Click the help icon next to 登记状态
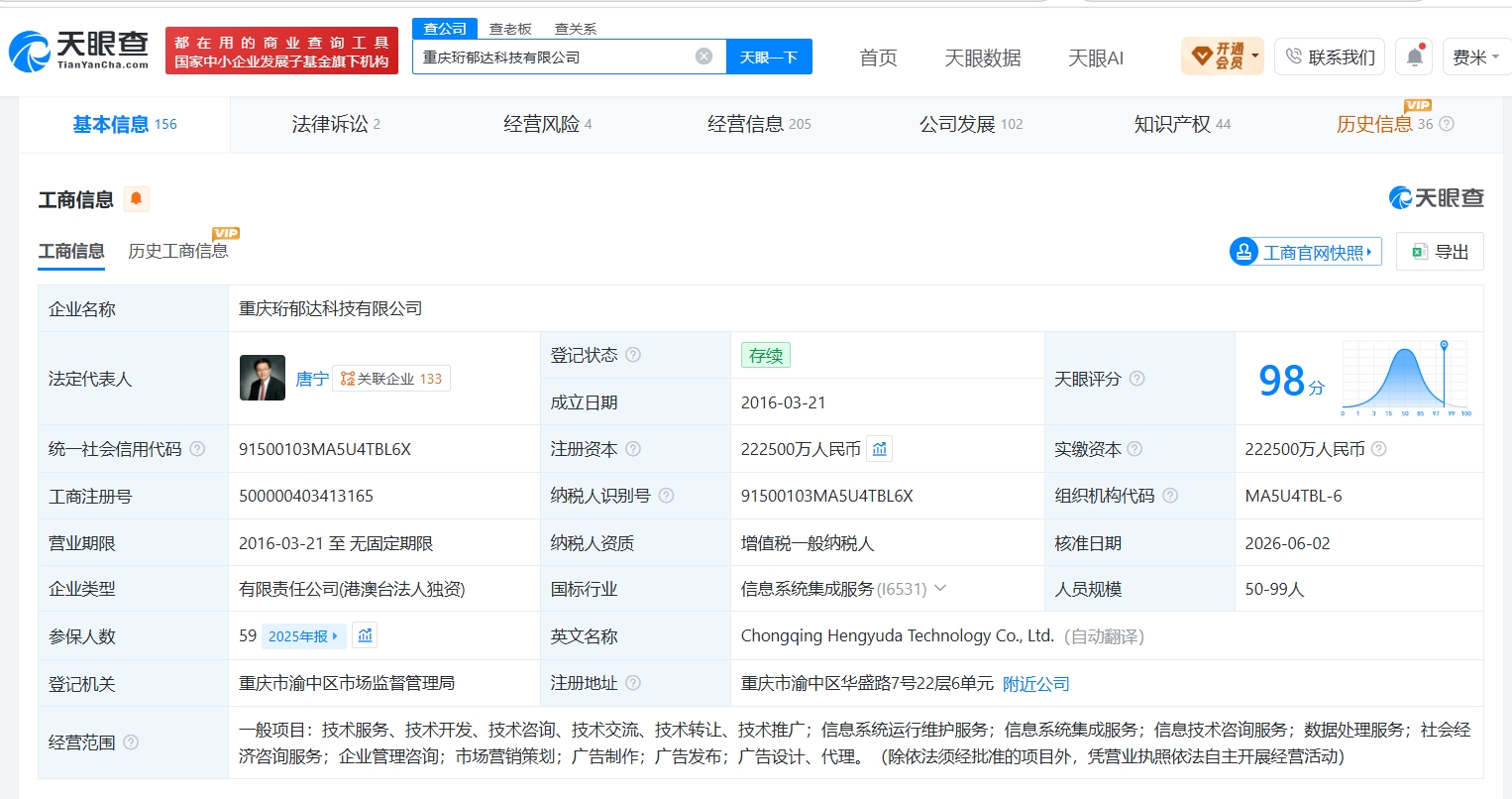This screenshot has width=1512, height=799. coord(633,355)
